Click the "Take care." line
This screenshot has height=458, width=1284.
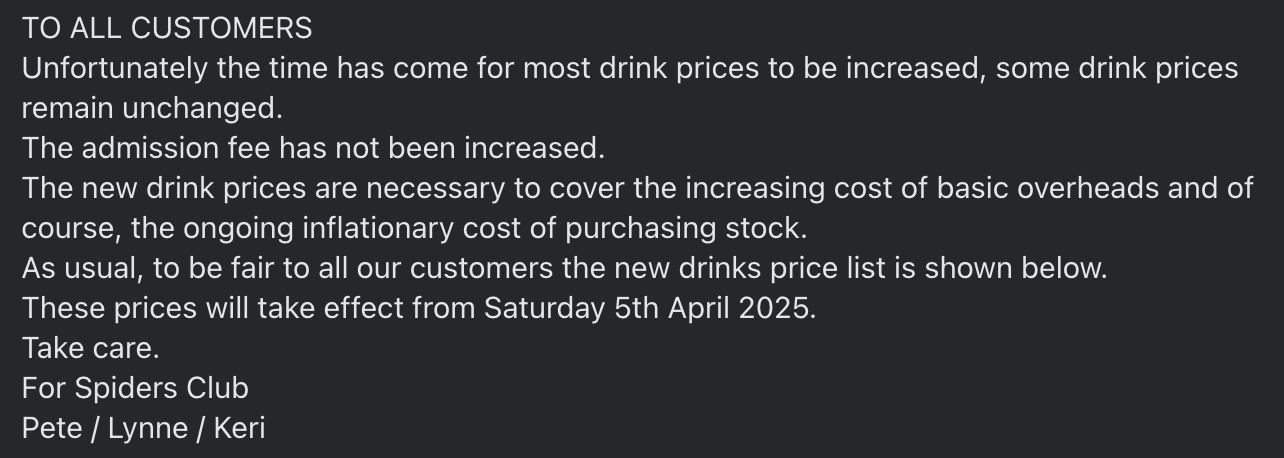(90, 348)
